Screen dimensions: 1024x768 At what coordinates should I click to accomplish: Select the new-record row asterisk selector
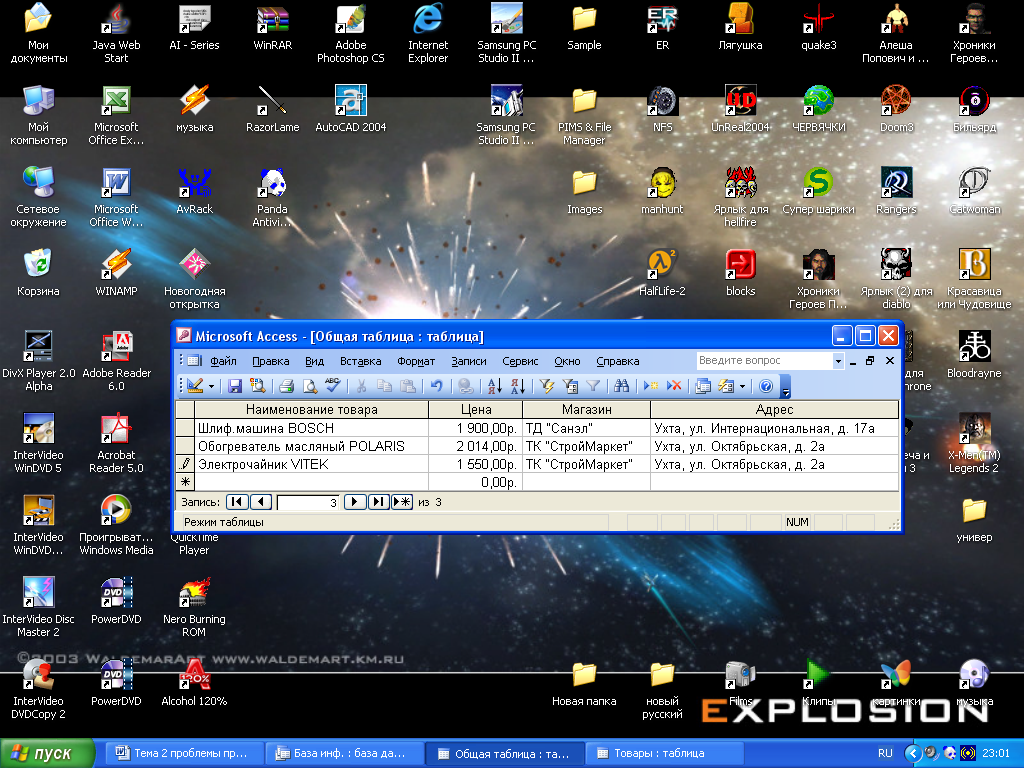click(x=185, y=482)
